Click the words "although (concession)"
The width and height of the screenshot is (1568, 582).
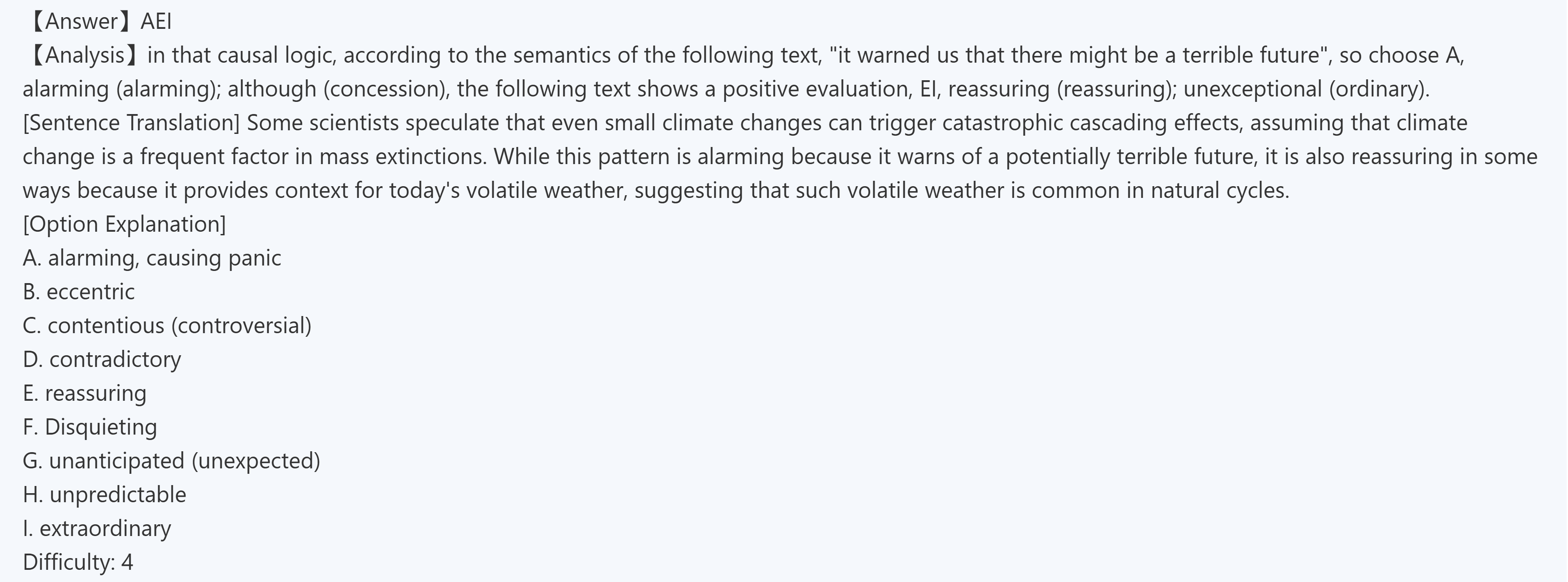[338, 90]
